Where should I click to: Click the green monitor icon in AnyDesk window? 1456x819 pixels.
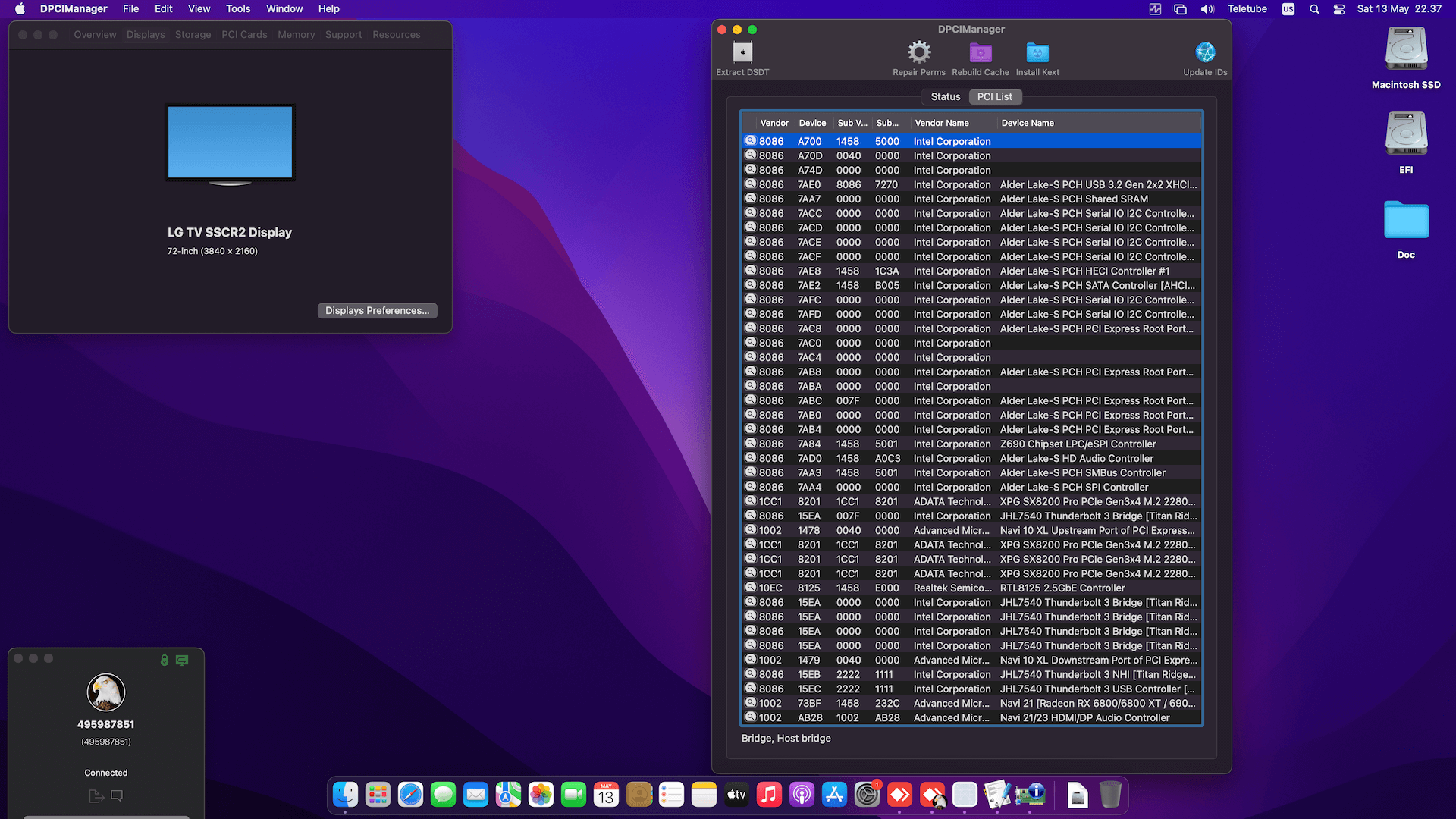click(182, 660)
